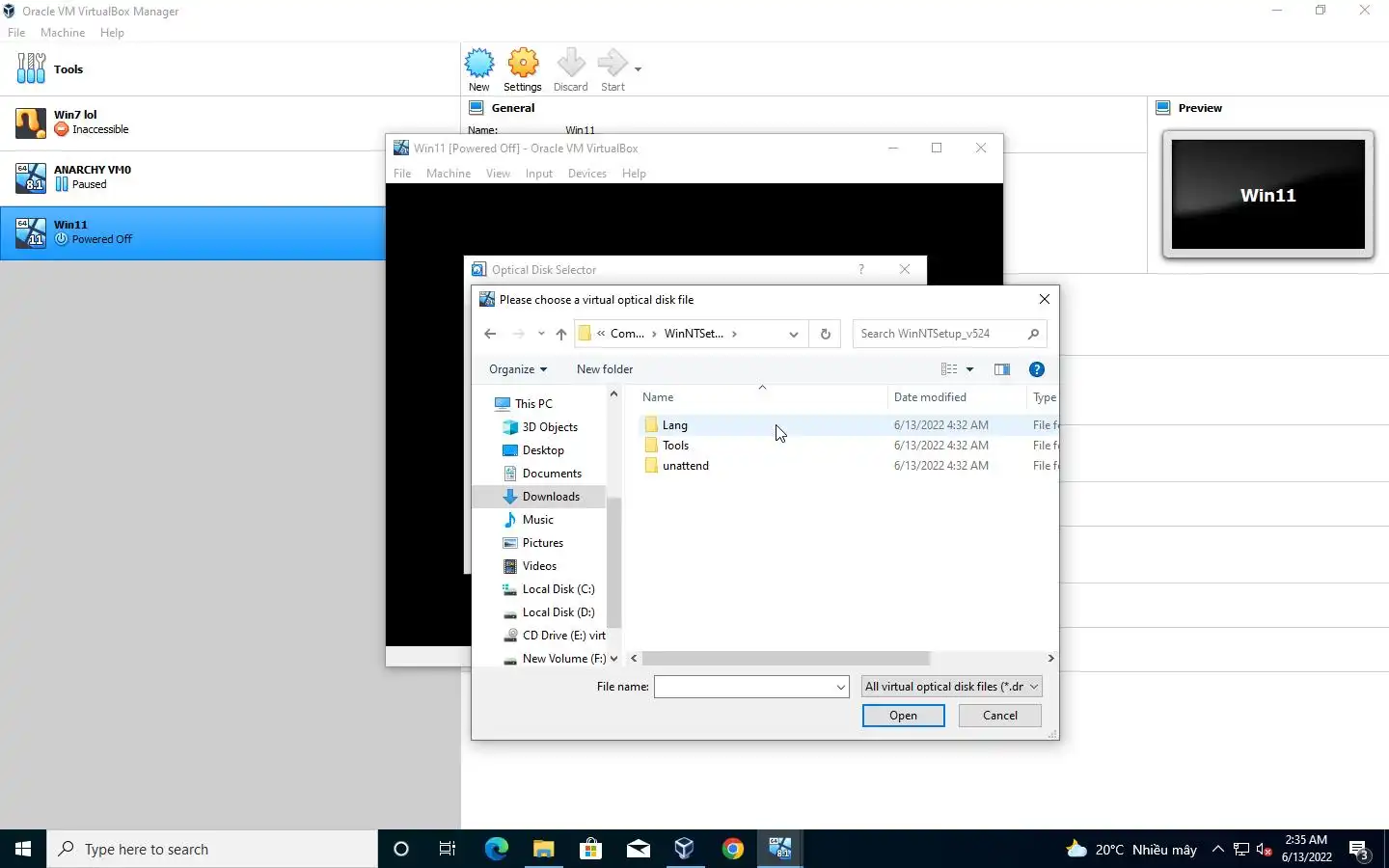Open Help menu in VirtualBox Manager
This screenshot has height=868, width=1389.
click(x=112, y=33)
